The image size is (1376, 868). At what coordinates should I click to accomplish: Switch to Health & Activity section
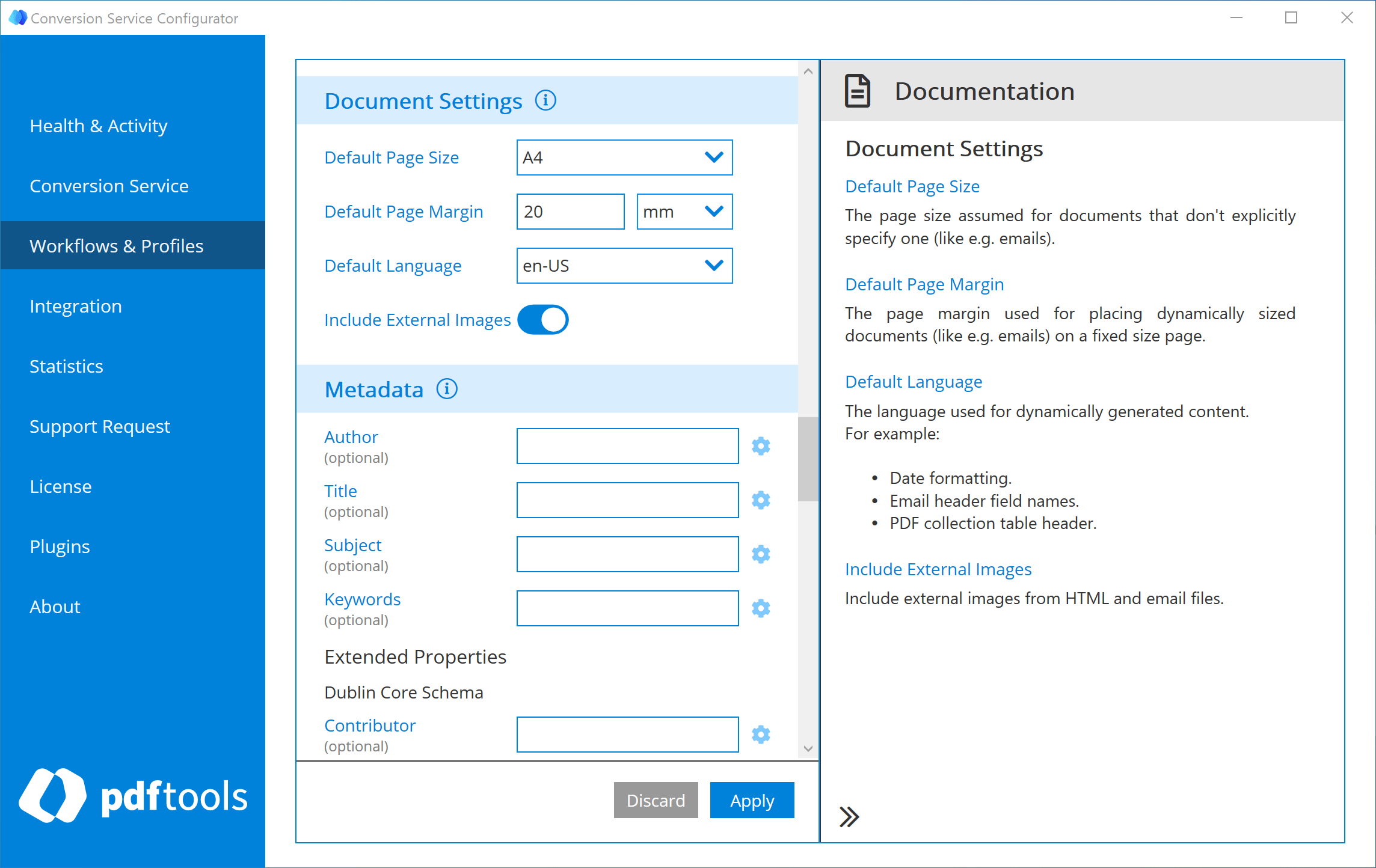pos(99,126)
